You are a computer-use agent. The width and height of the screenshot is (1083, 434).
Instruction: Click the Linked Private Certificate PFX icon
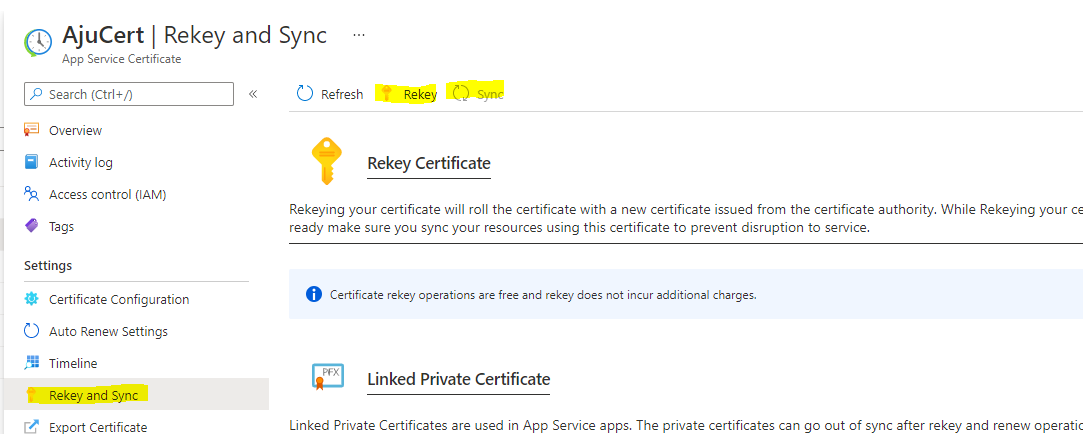tap(327, 376)
